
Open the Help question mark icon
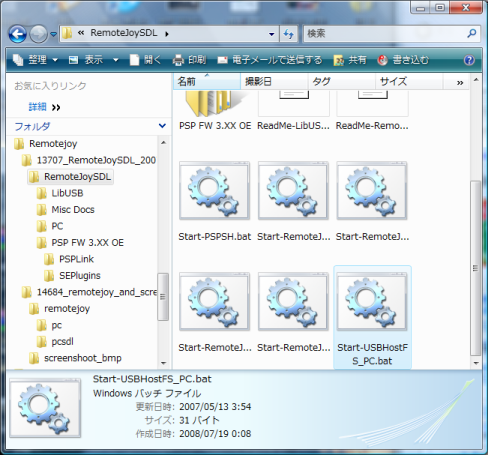coord(469,60)
